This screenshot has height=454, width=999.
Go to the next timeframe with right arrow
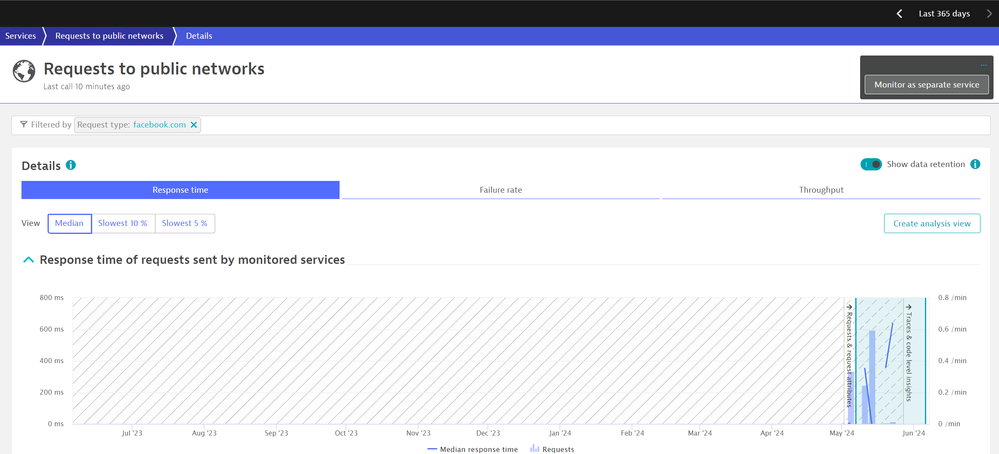(989, 13)
